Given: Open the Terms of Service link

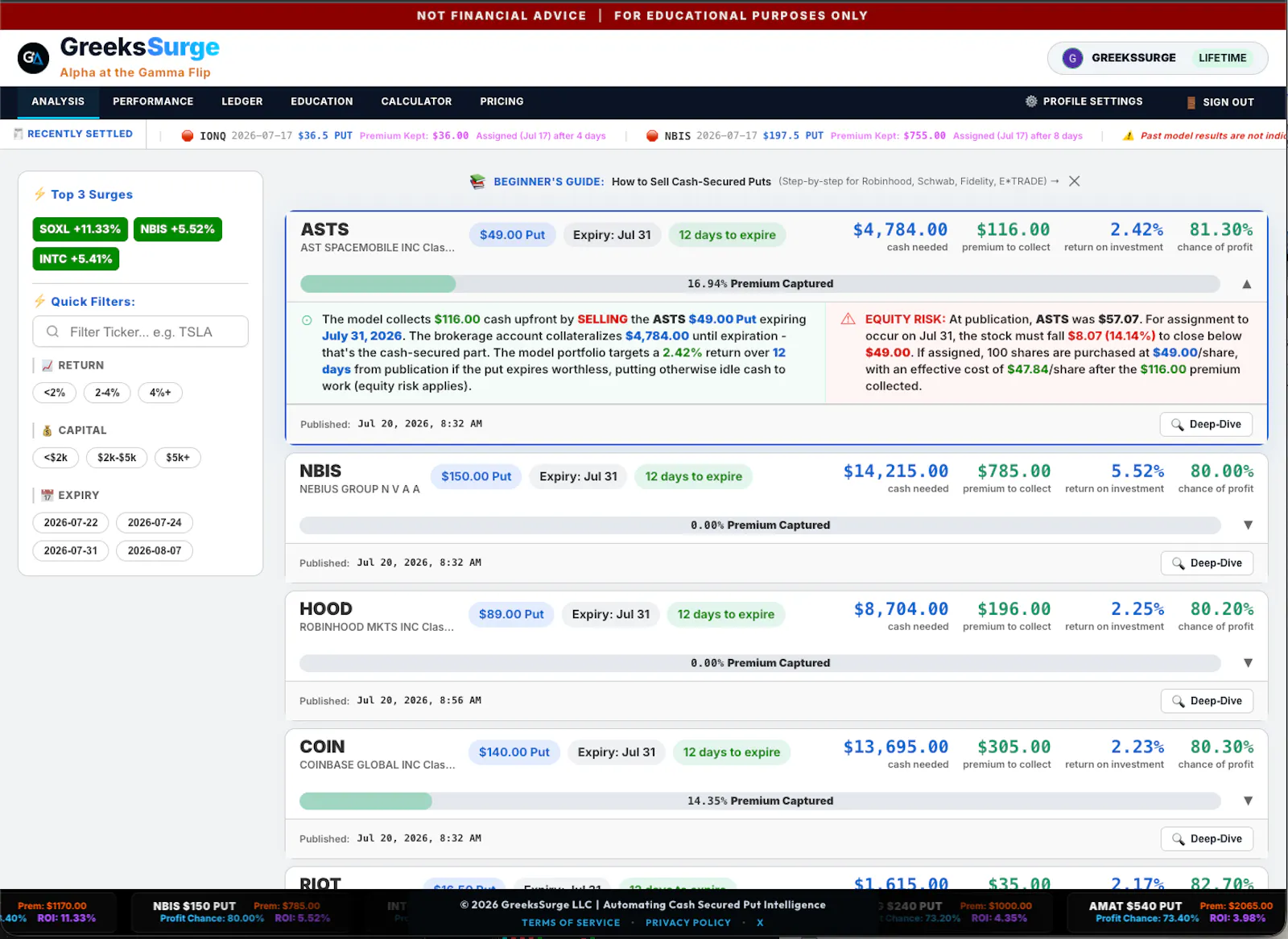Looking at the screenshot, I should pos(571,923).
